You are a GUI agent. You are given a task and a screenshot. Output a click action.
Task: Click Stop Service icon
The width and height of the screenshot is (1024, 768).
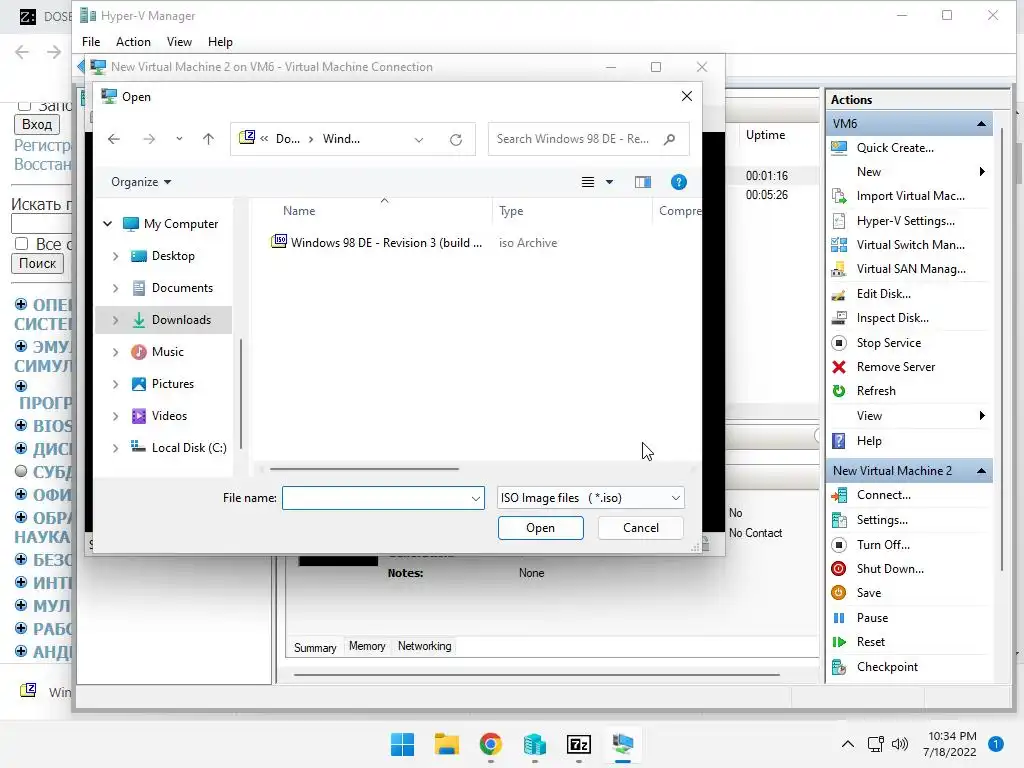pos(839,343)
